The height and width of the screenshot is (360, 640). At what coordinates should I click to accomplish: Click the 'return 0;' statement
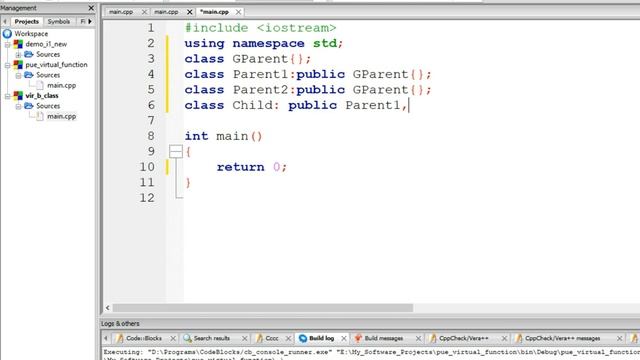252,167
